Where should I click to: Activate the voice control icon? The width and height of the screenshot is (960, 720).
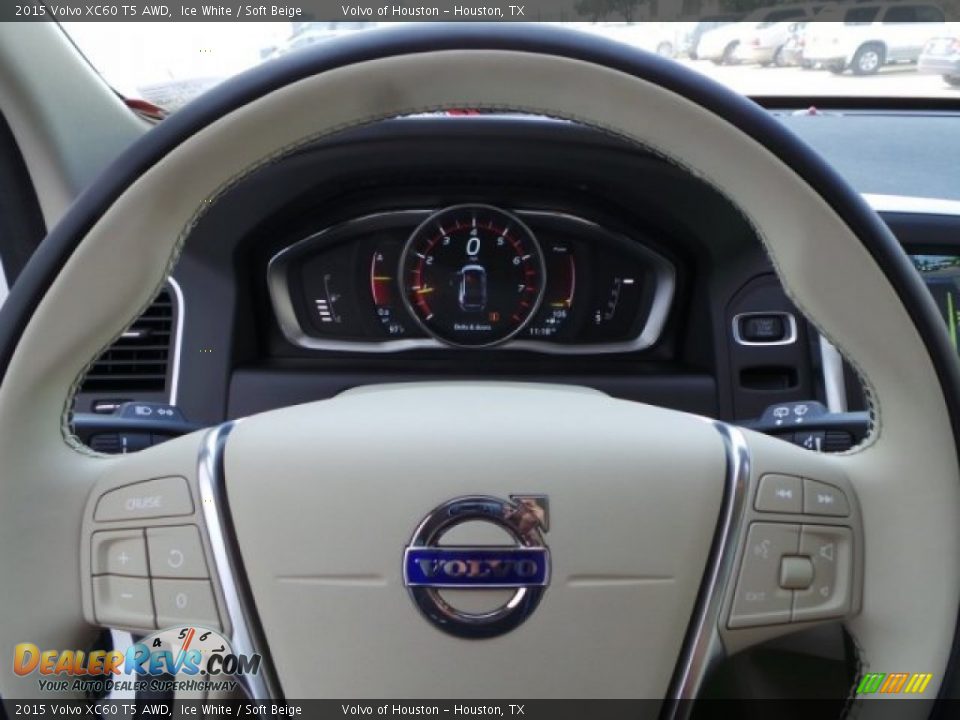[763, 548]
